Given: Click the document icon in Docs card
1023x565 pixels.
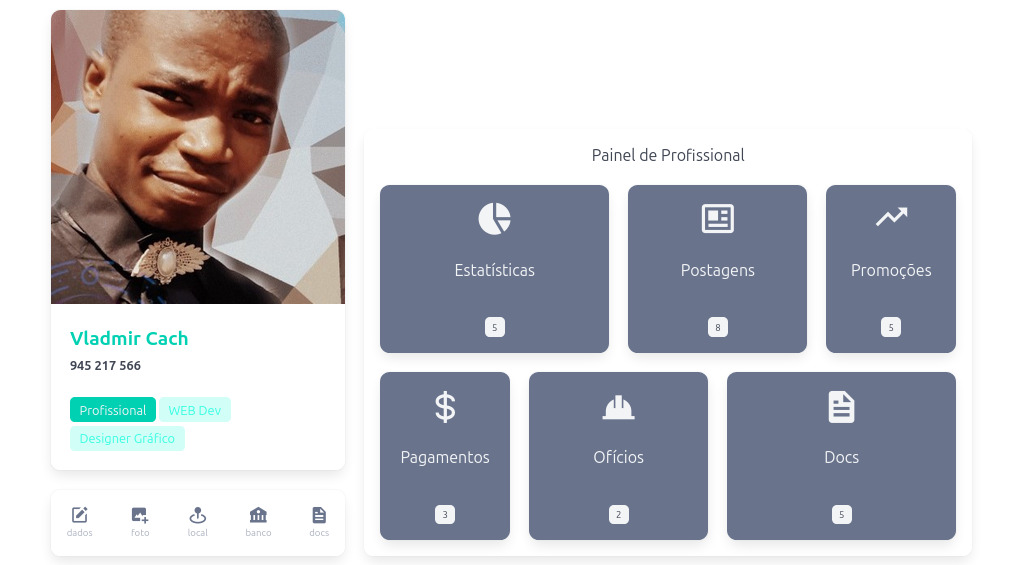Looking at the screenshot, I should tap(842, 407).
